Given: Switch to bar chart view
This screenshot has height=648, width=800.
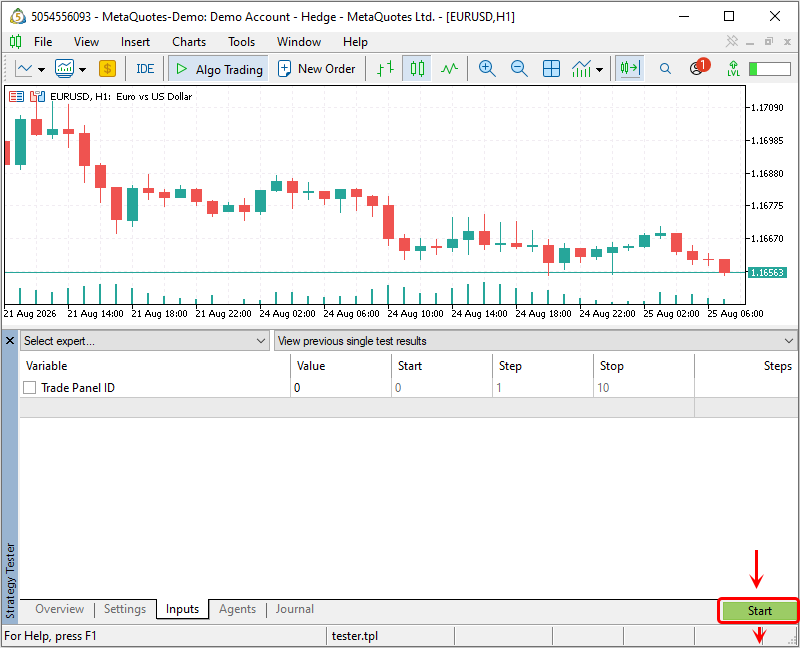Looking at the screenshot, I should point(385,68).
